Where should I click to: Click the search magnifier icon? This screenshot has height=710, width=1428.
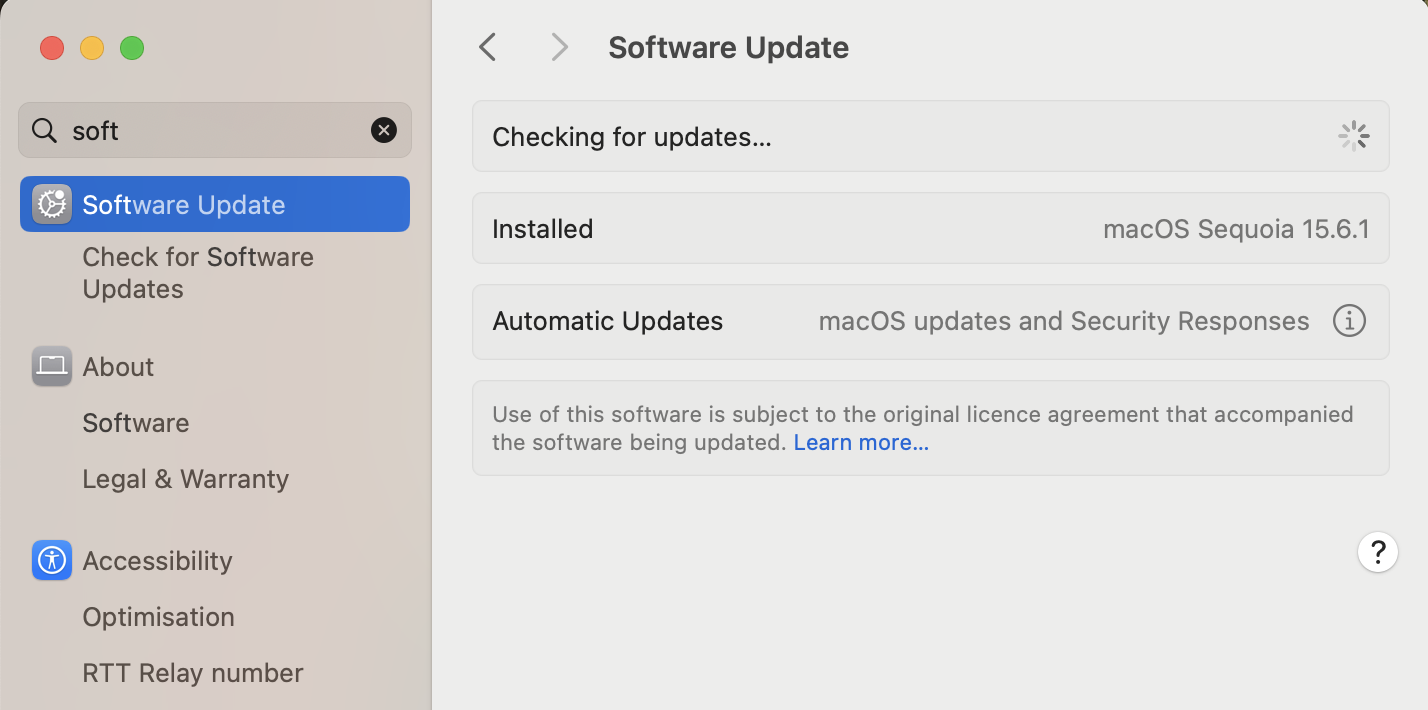tap(44, 130)
